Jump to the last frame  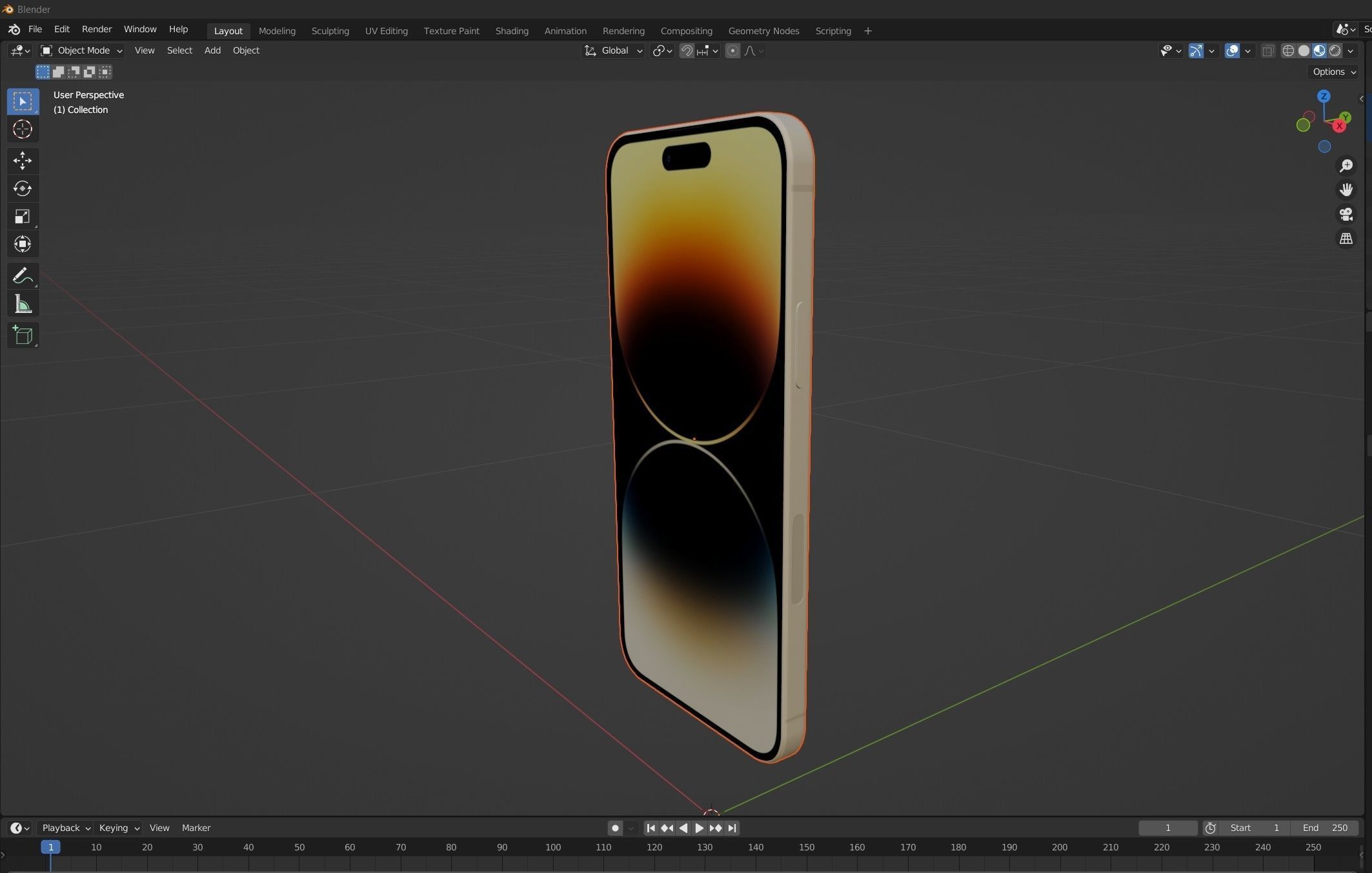click(732, 828)
